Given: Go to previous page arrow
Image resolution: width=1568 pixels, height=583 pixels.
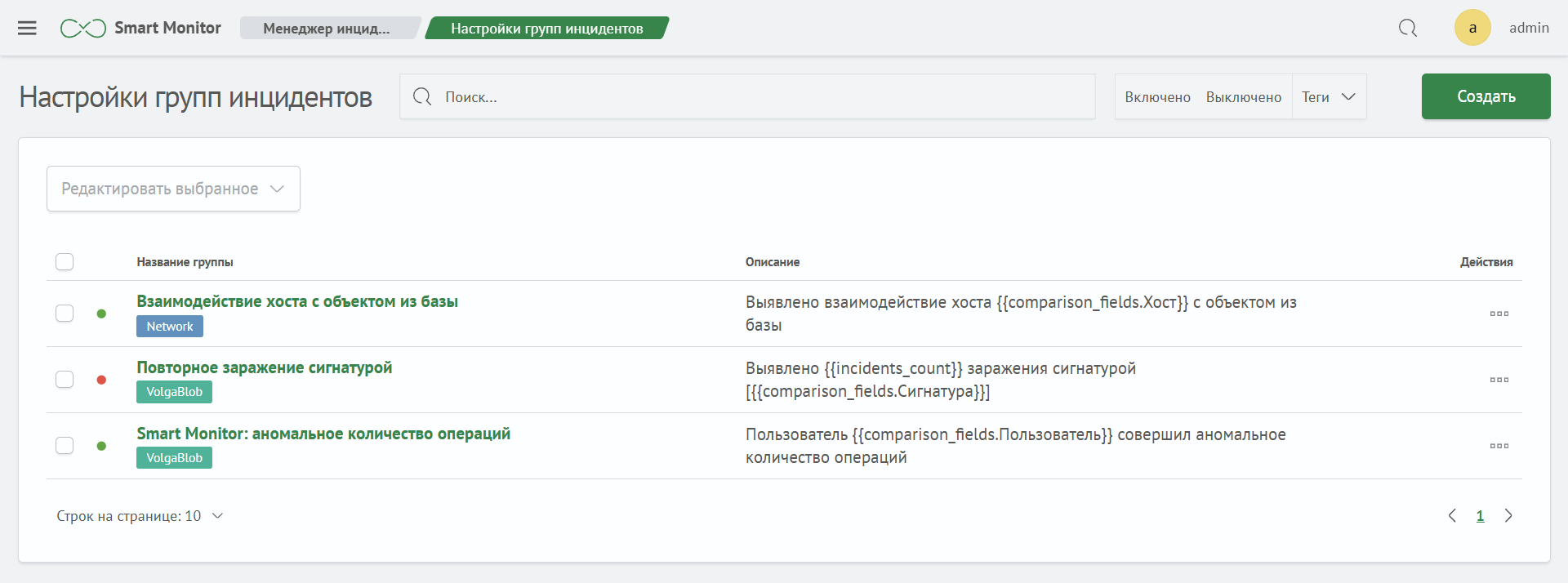Looking at the screenshot, I should 1452,515.
